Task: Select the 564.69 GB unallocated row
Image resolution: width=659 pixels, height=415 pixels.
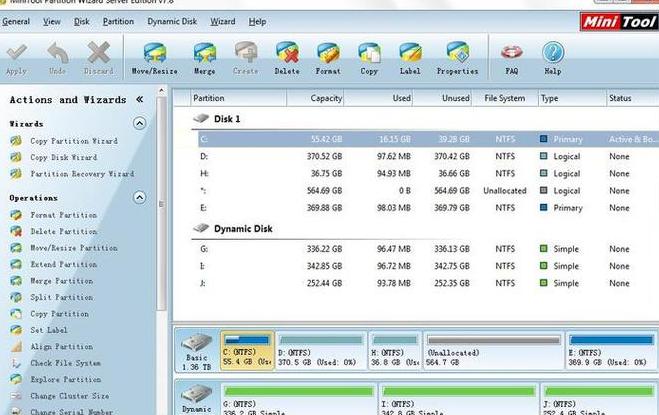Action: coord(428,191)
